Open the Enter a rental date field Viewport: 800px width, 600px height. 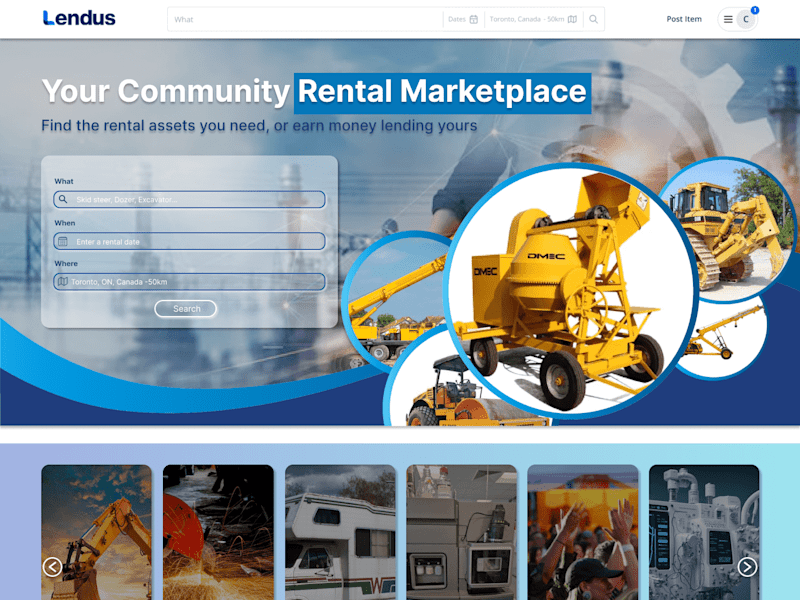pos(189,241)
